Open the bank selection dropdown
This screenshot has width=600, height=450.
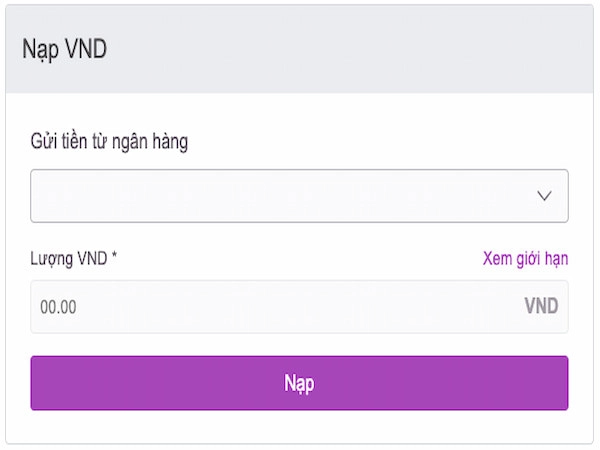point(299,196)
